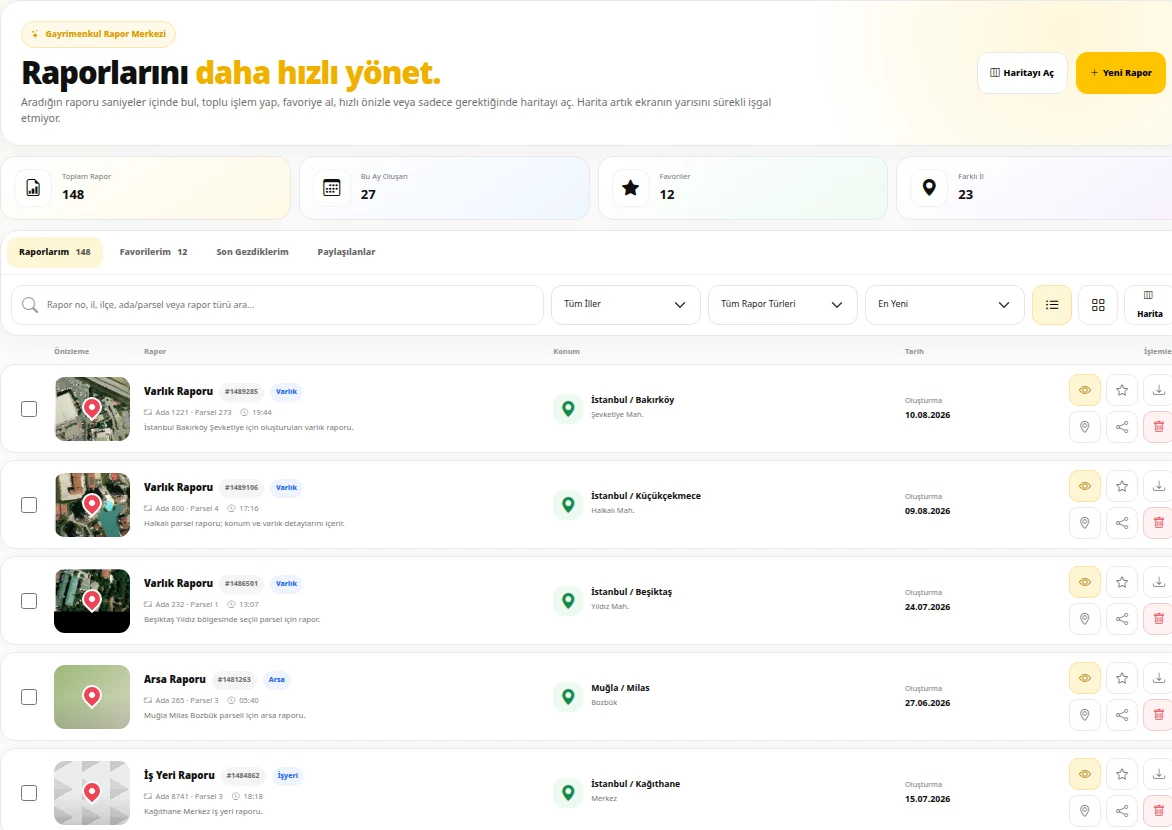Download the Küçükçekmece report
The width and height of the screenshot is (1172, 830).
[x=1159, y=486]
